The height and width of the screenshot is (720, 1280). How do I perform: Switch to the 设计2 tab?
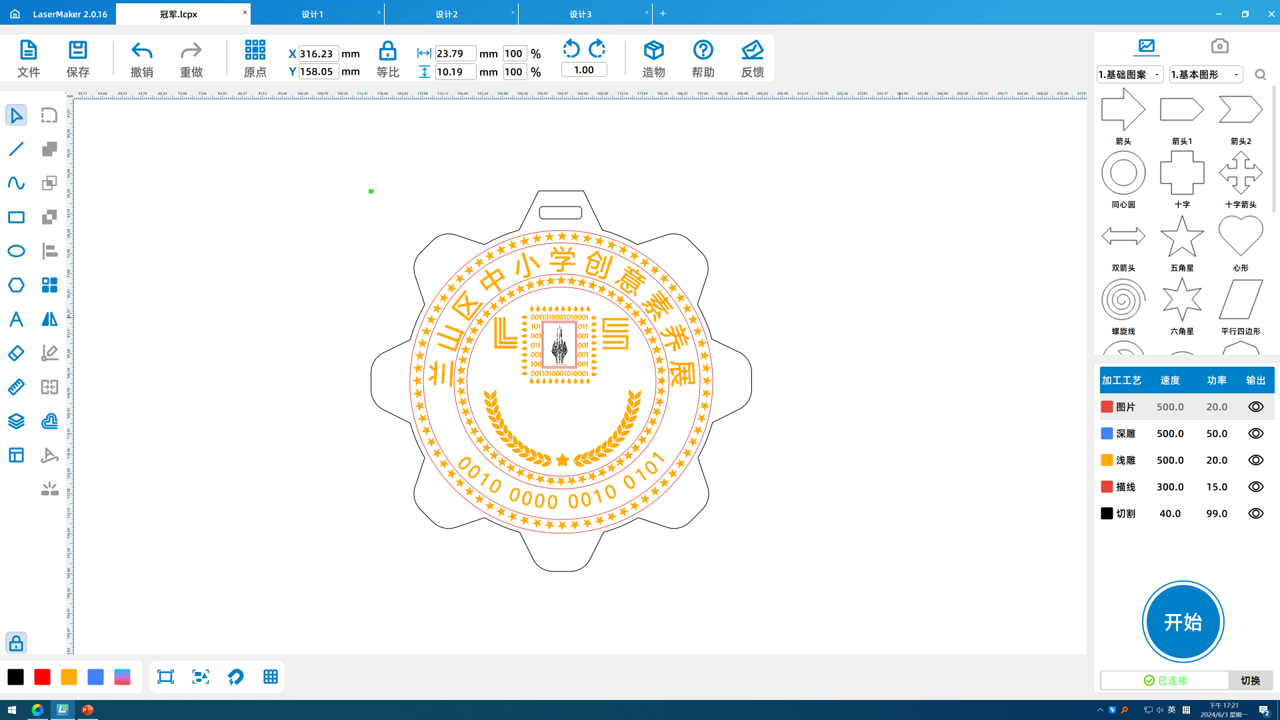click(x=447, y=14)
